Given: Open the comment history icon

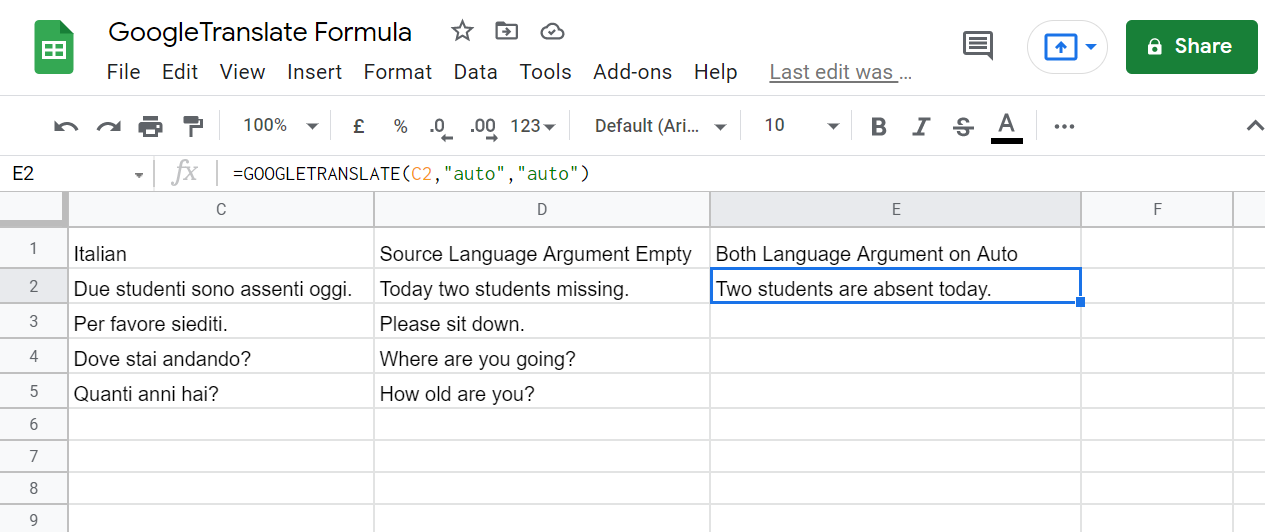Looking at the screenshot, I should [x=977, y=46].
